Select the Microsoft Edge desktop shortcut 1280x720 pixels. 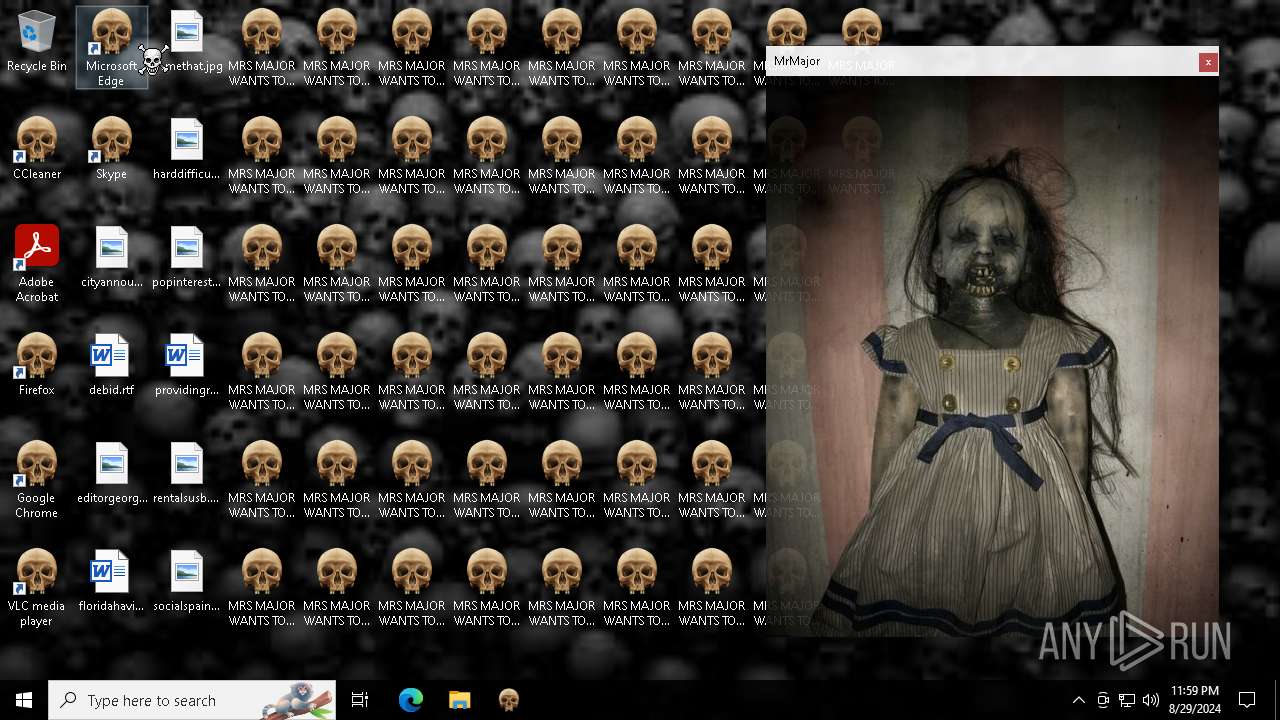tap(111, 47)
